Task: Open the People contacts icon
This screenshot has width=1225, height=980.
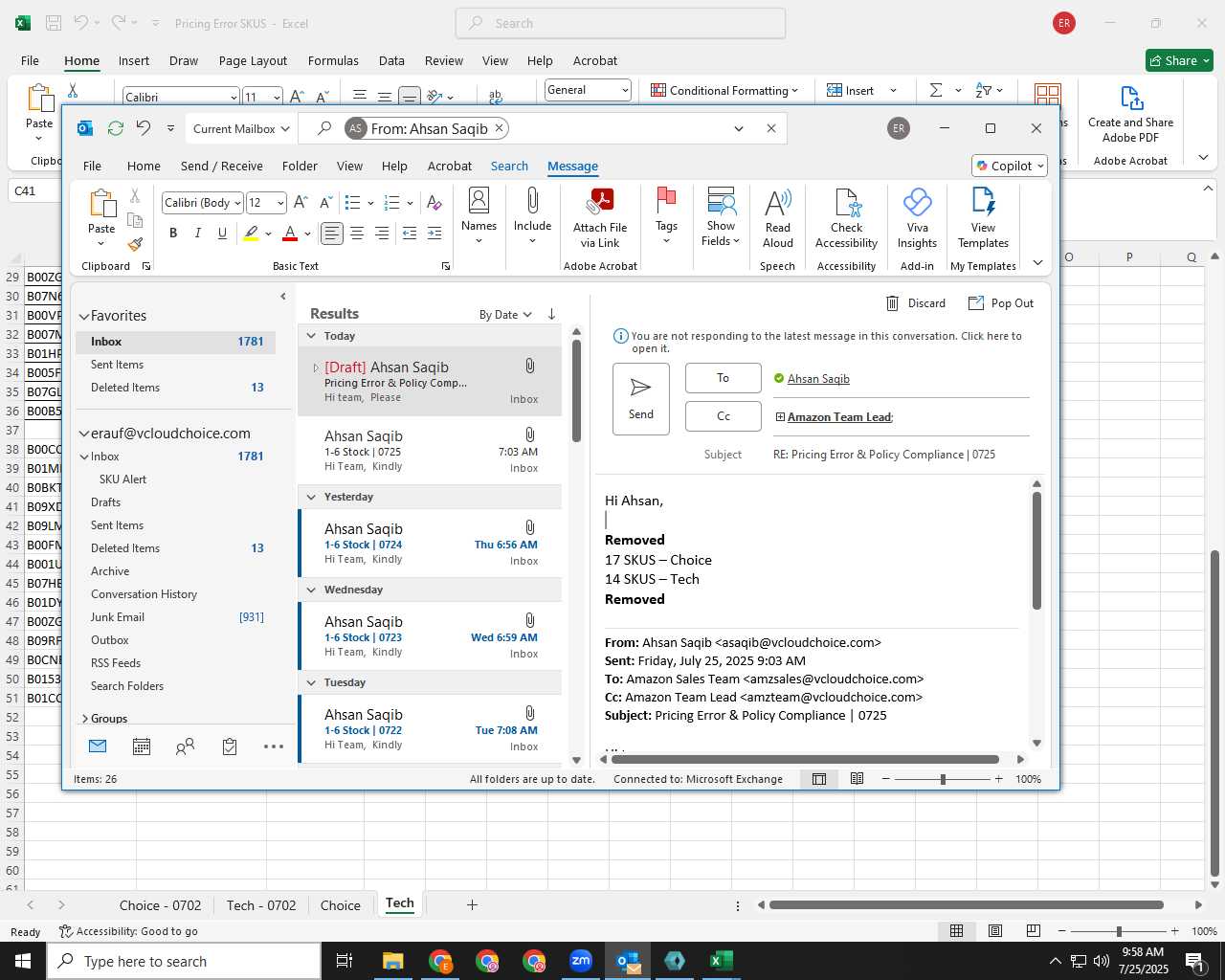Action: (x=186, y=746)
